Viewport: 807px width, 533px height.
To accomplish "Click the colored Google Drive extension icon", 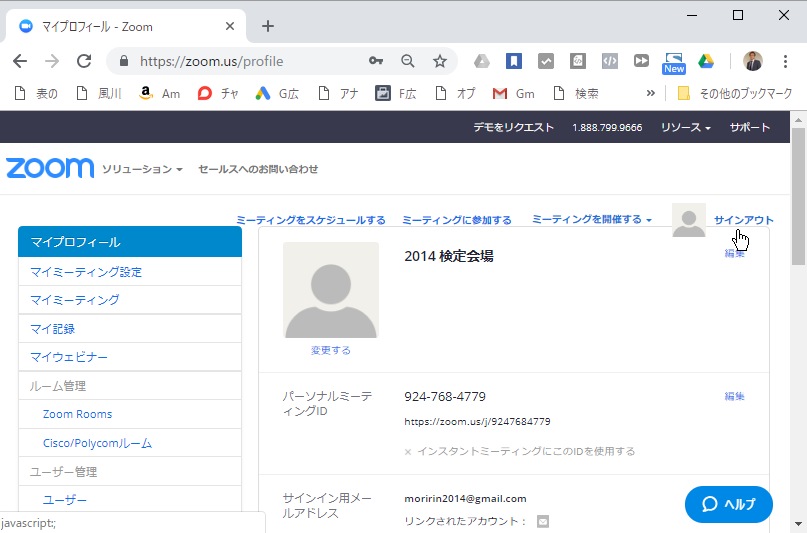I will point(706,61).
